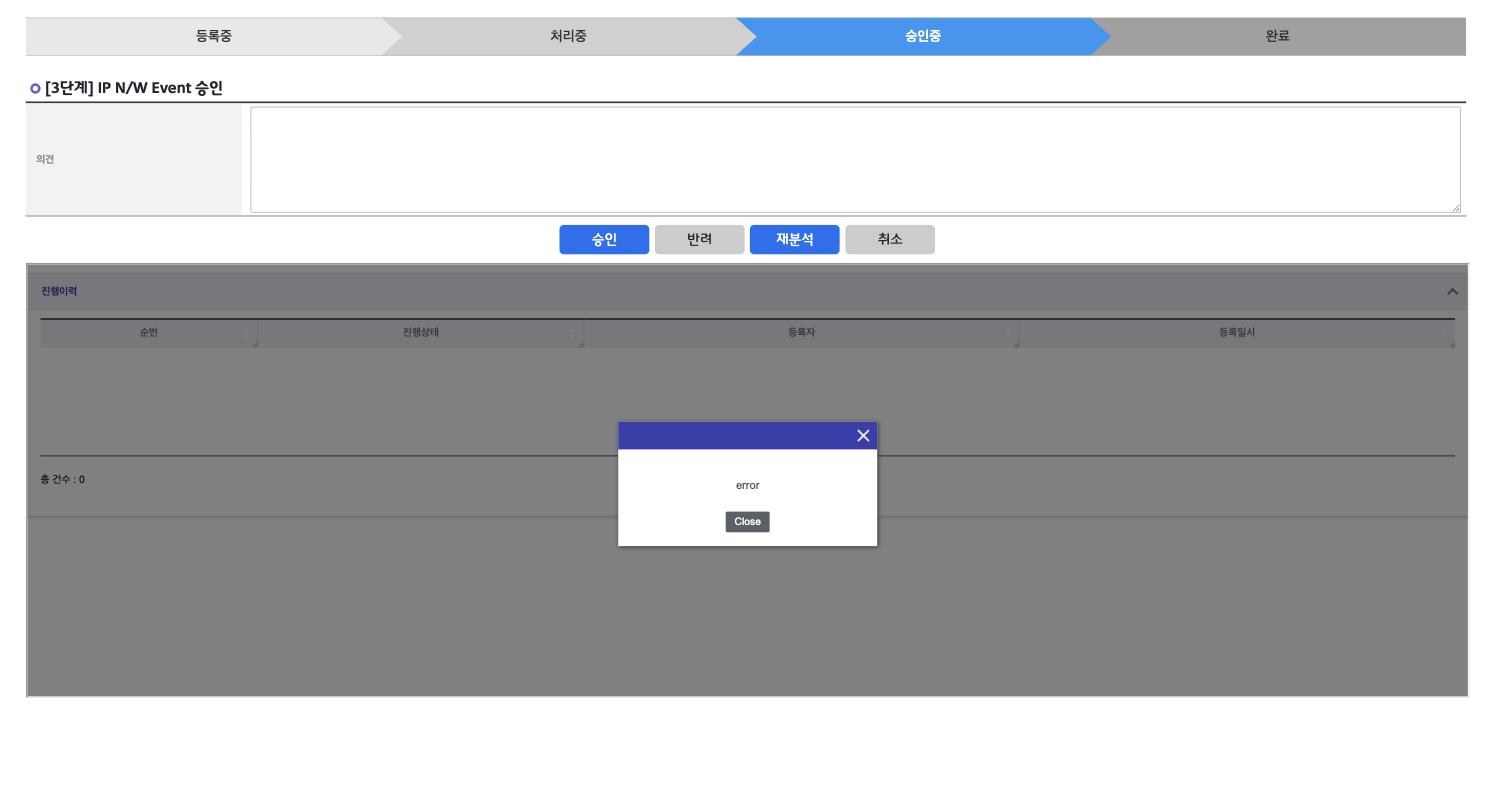
Task: Sort by the 순번 column header
Action: click(148, 334)
